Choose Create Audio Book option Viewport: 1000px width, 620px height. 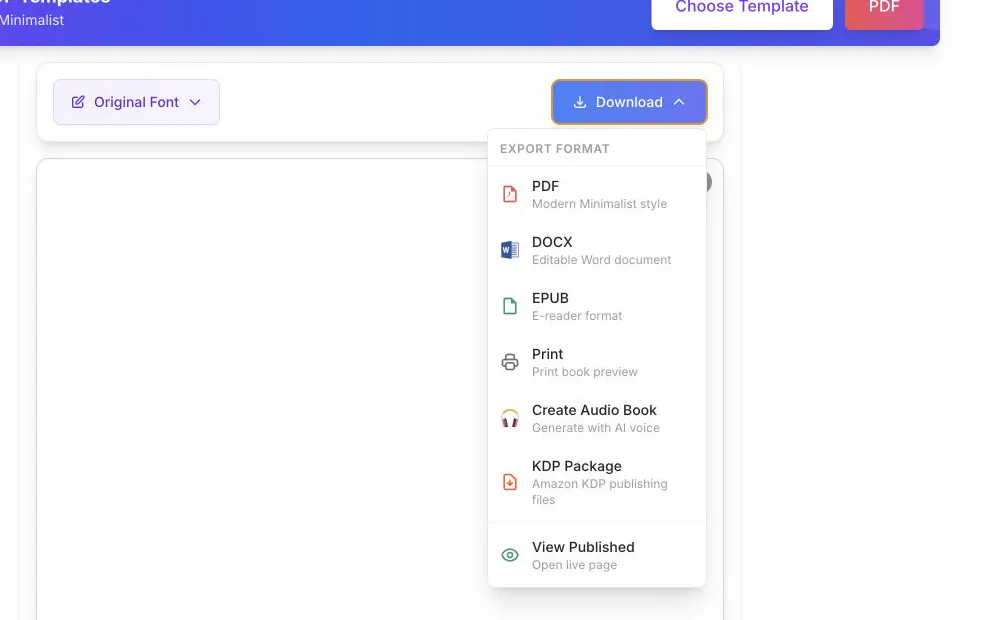tap(597, 418)
